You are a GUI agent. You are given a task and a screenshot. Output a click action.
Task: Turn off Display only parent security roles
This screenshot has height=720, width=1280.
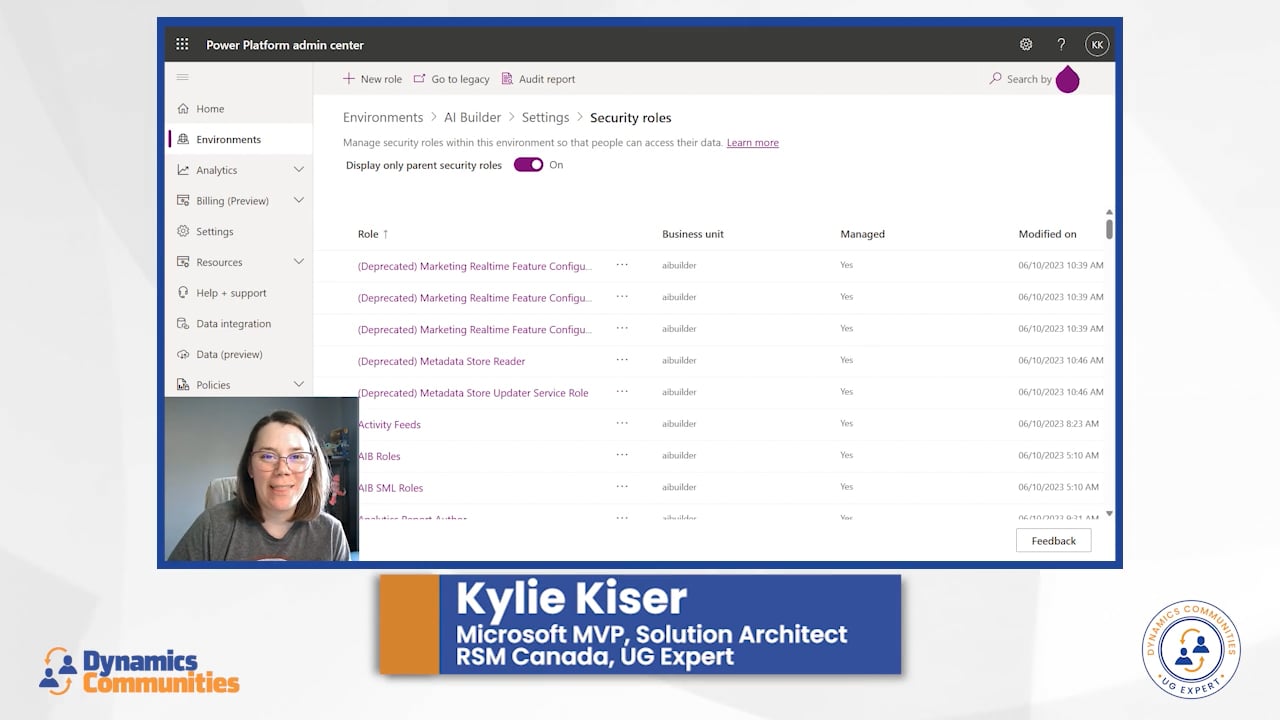528,164
